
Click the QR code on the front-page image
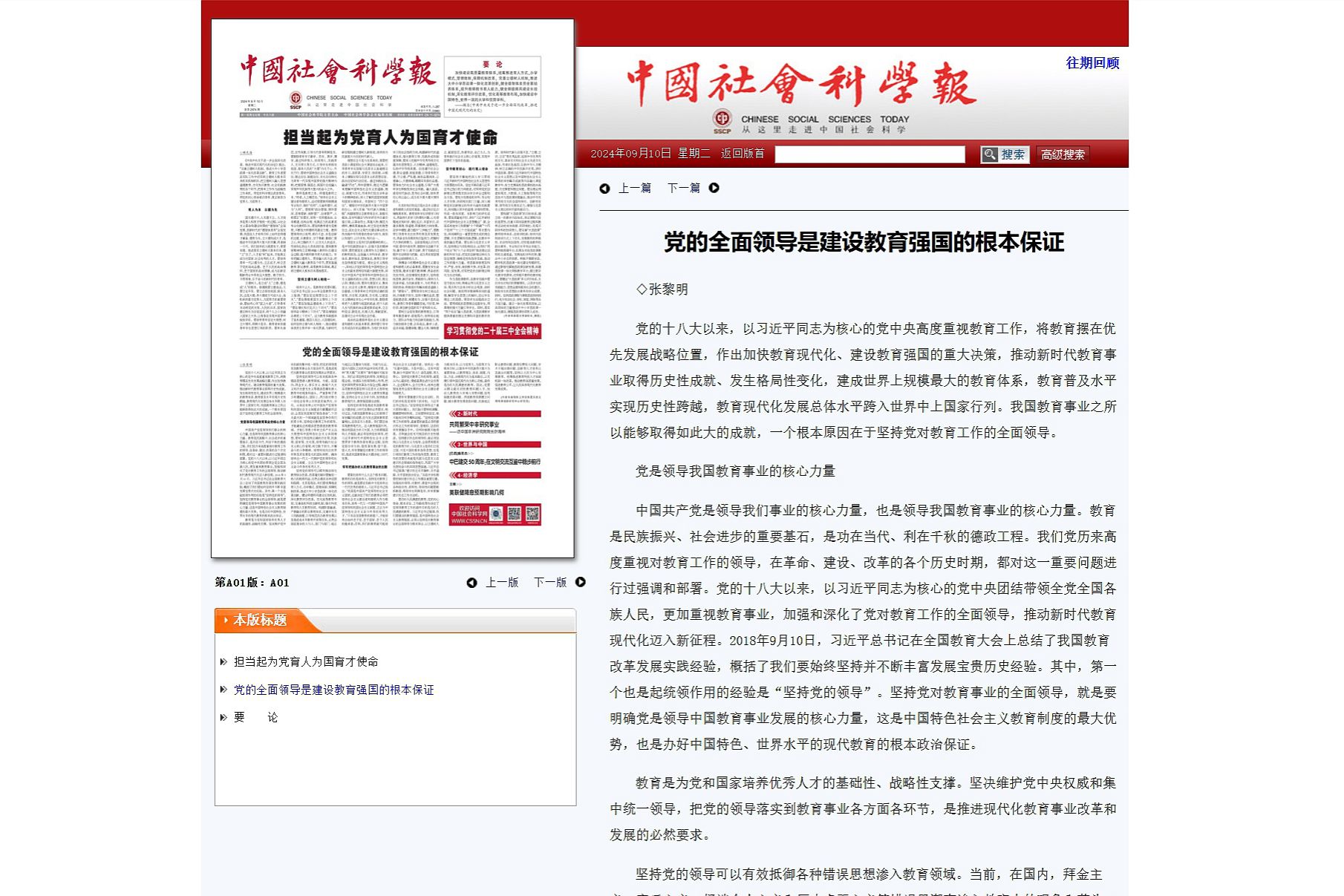point(532,514)
